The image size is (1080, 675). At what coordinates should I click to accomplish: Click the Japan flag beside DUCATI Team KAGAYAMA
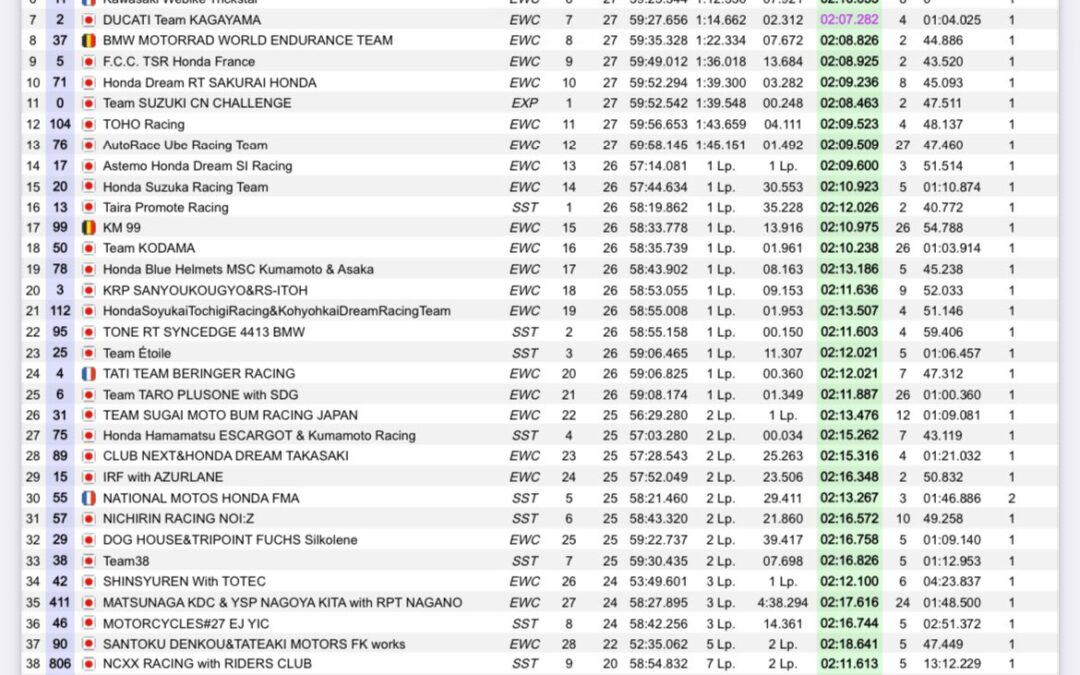(x=88, y=20)
